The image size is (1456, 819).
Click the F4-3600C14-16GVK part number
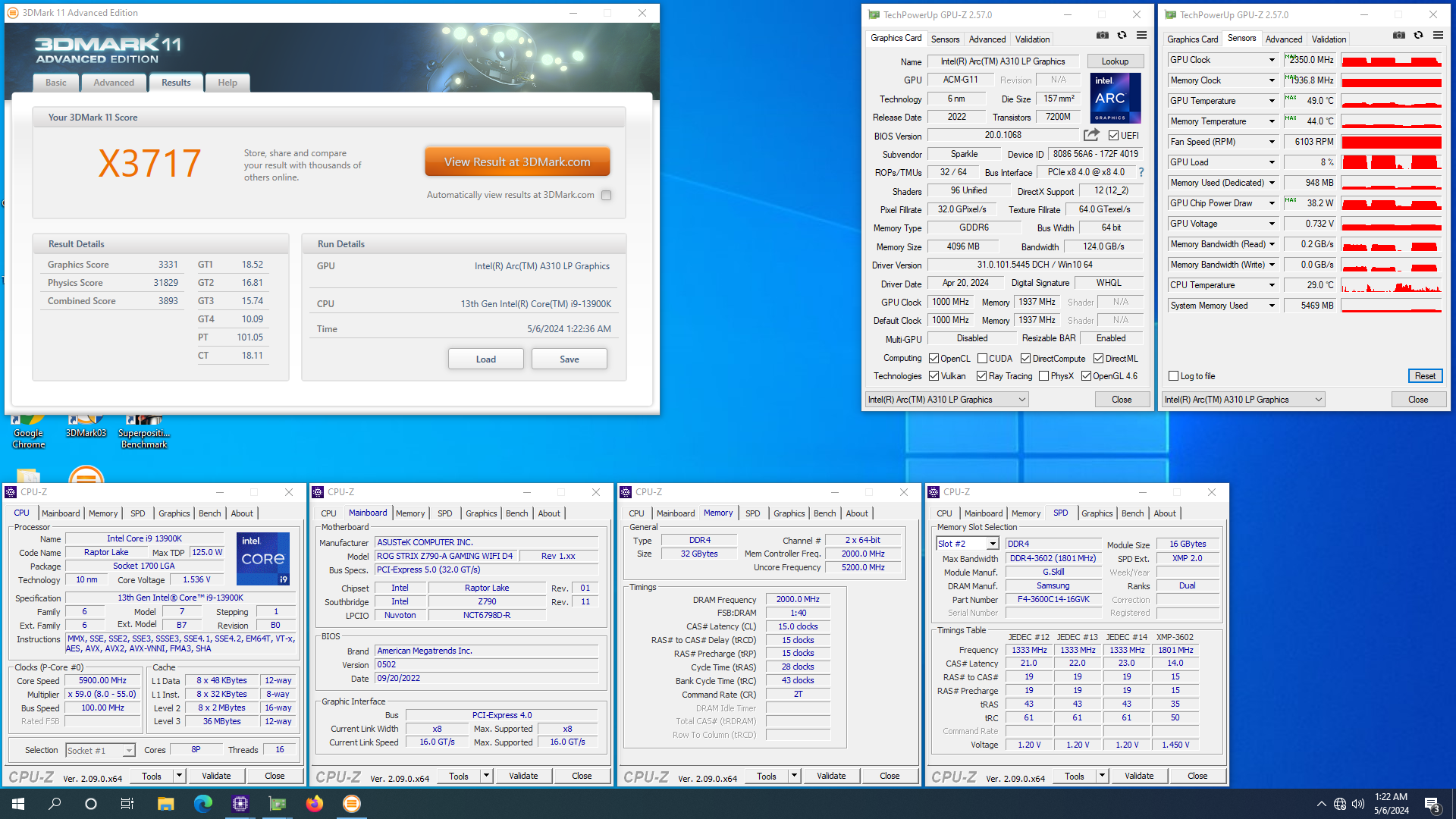[1053, 600]
